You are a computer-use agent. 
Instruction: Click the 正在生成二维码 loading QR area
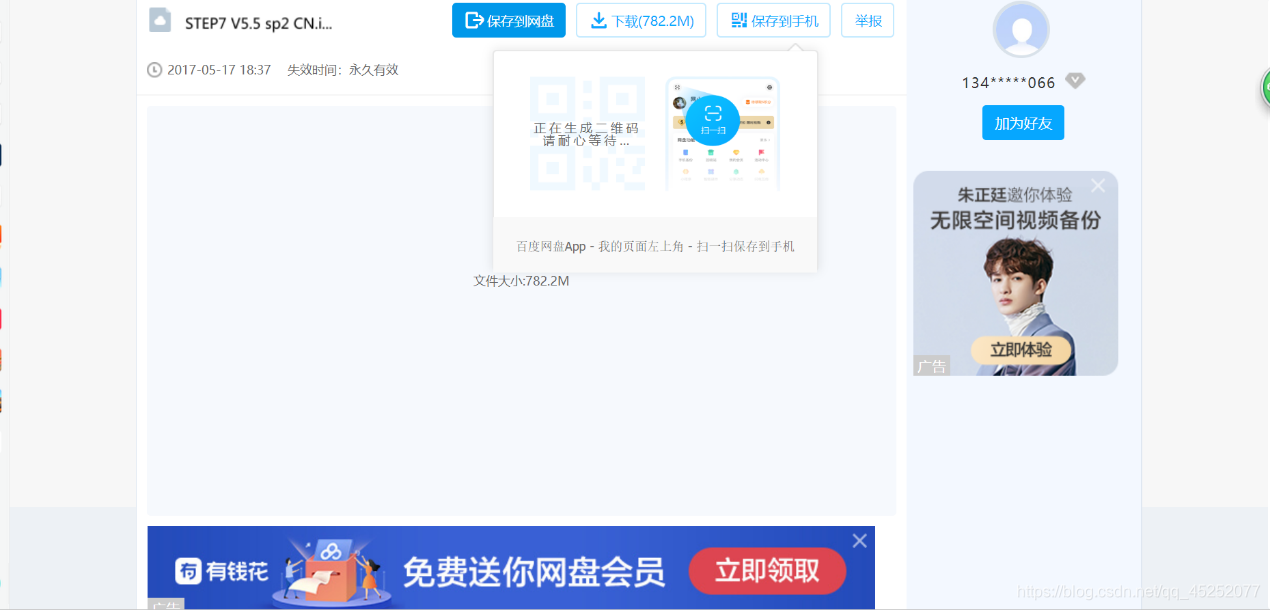point(587,133)
